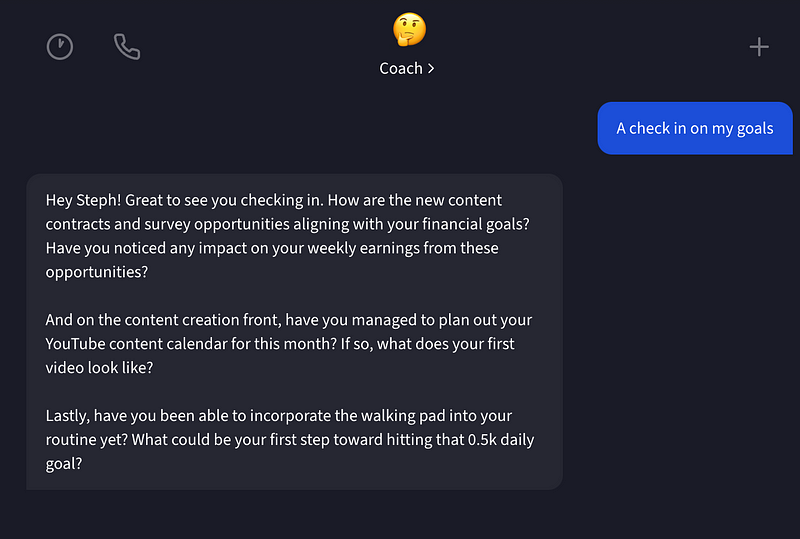This screenshot has height=539, width=800.
Task: Select the walking pad paragraph
Action: [290, 439]
